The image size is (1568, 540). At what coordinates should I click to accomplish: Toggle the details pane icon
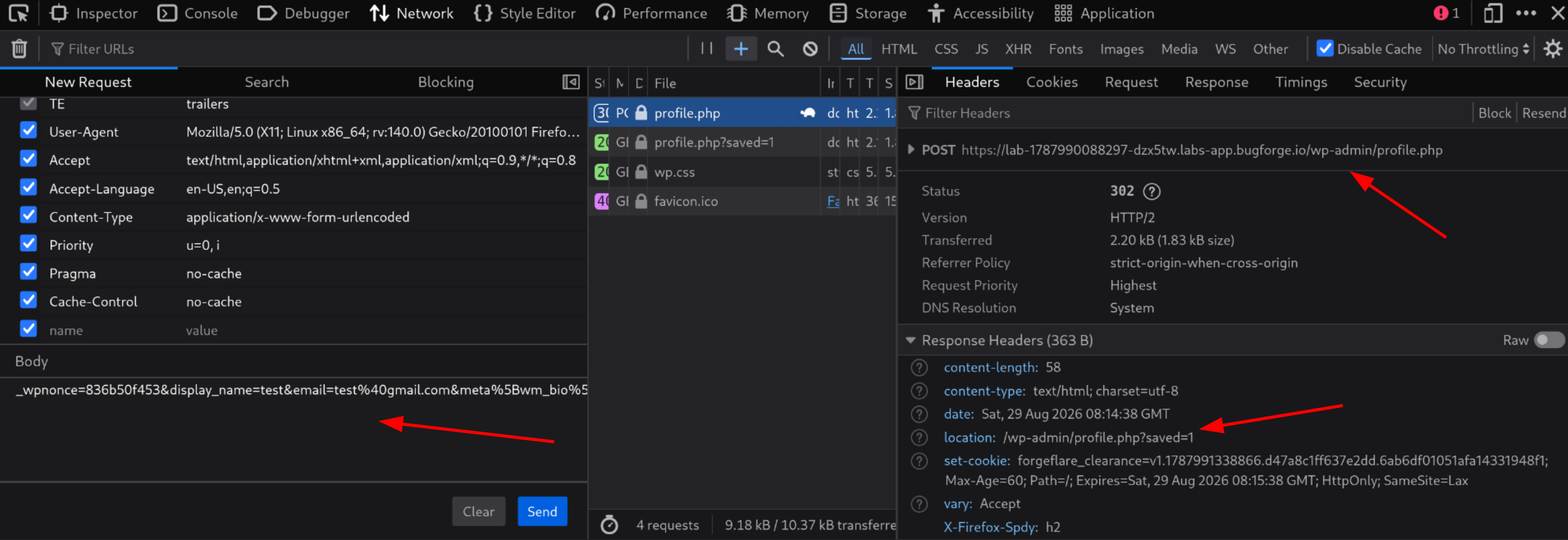click(x=914, y=82)
